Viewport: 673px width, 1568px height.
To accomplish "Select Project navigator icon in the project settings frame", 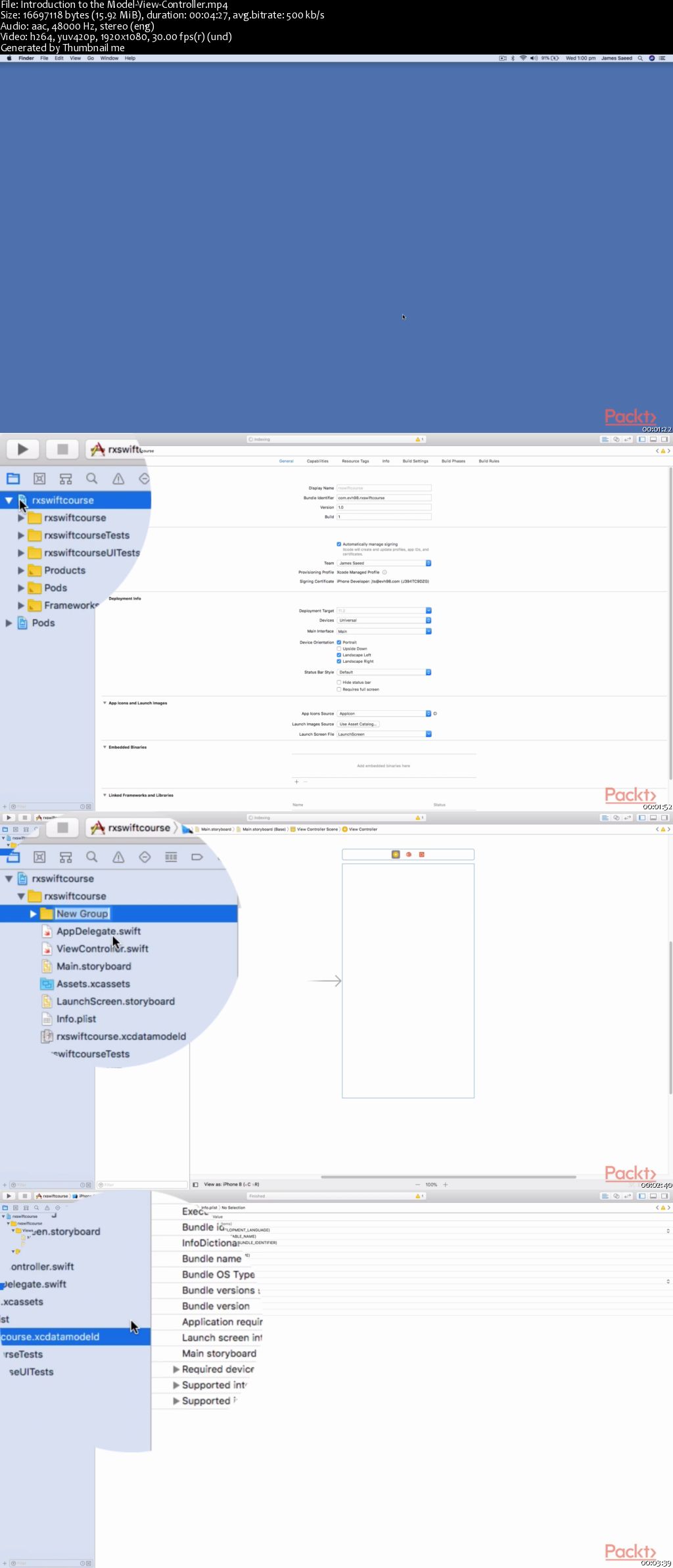I will [13, 478].
